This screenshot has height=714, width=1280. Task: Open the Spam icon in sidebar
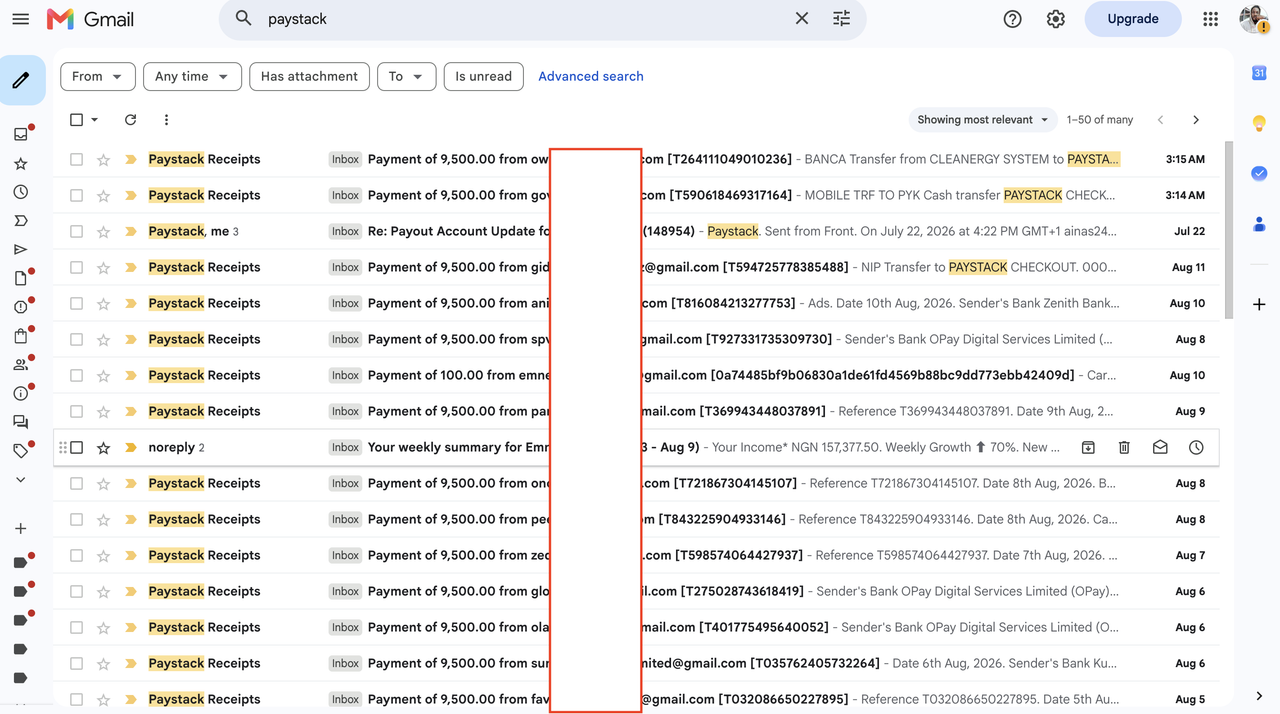tap(21, 308)
